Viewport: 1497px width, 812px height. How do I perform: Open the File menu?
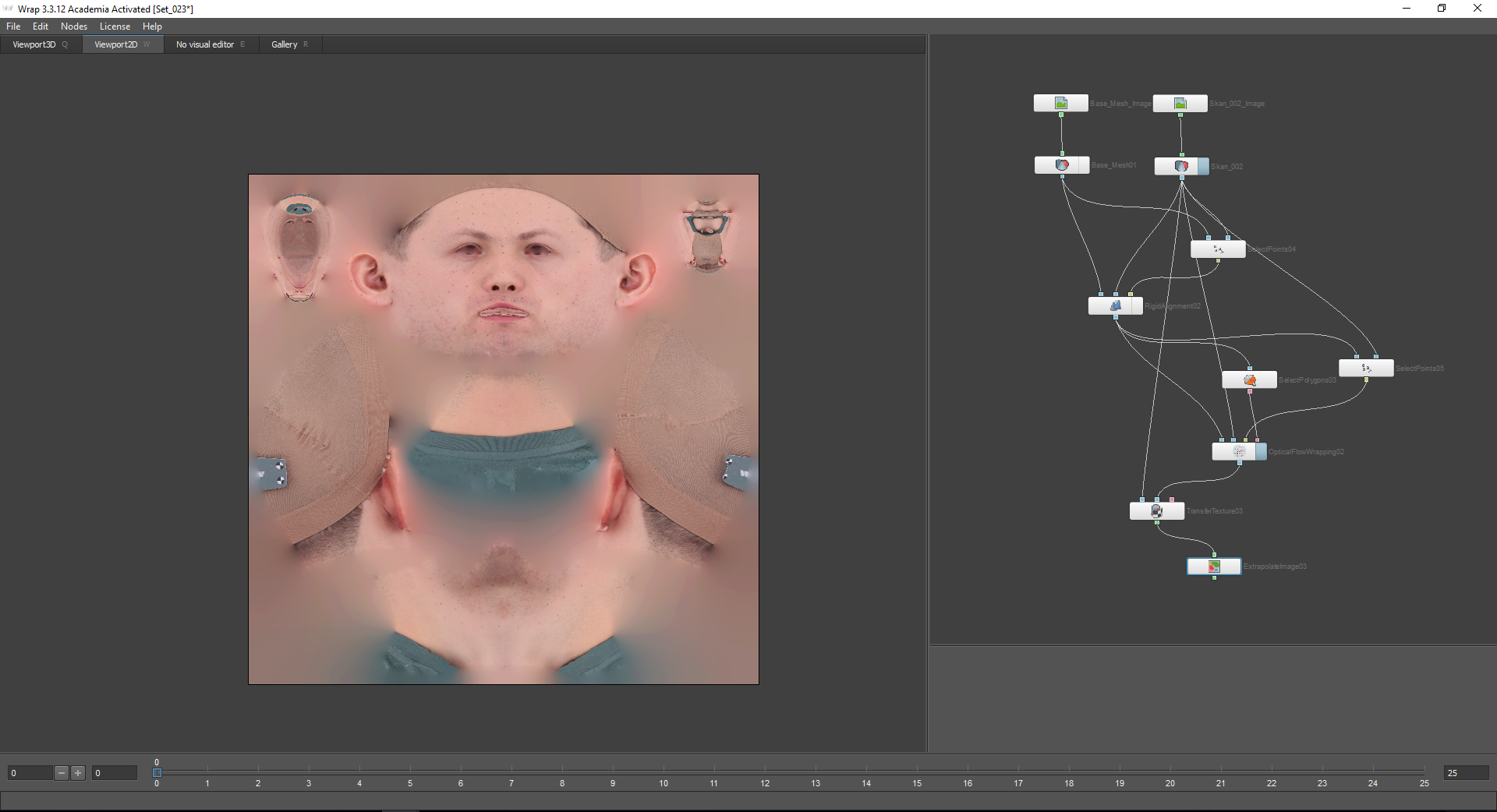click(13, 26)
